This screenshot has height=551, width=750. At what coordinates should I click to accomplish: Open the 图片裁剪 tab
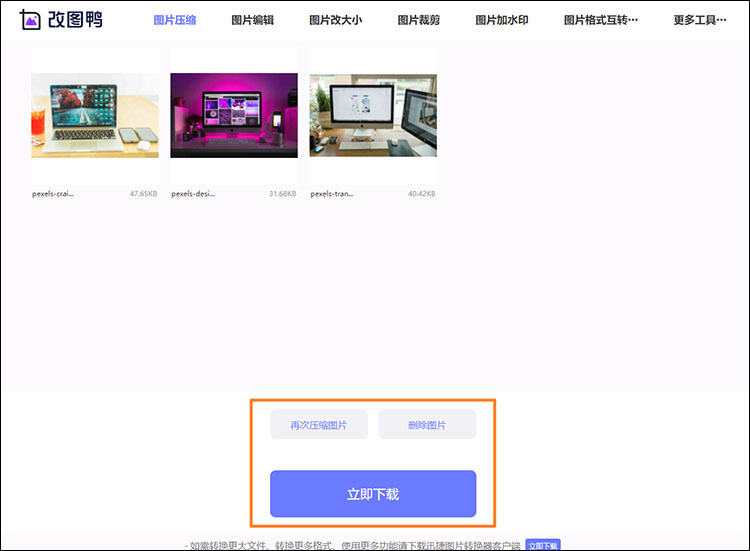419,20
